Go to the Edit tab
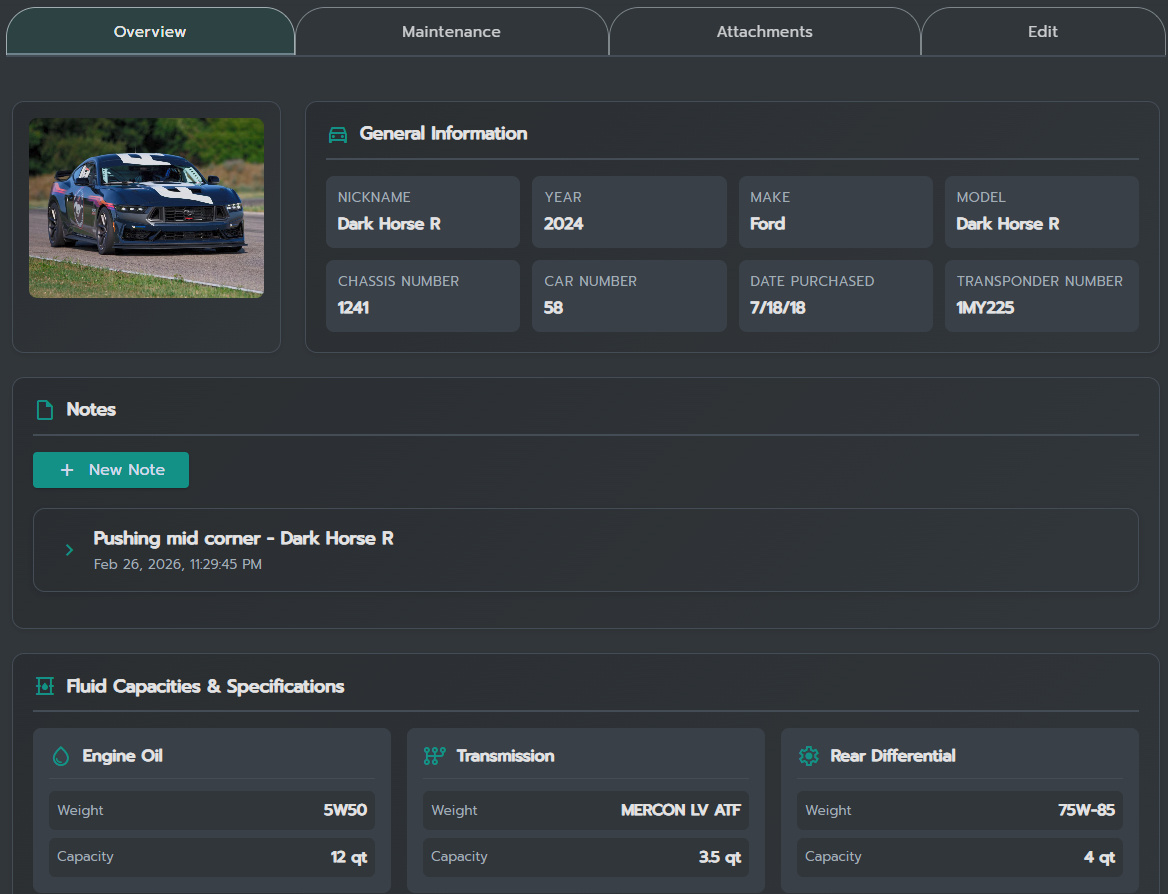Screen dimensions: 1168x894 pos(1042,32)
